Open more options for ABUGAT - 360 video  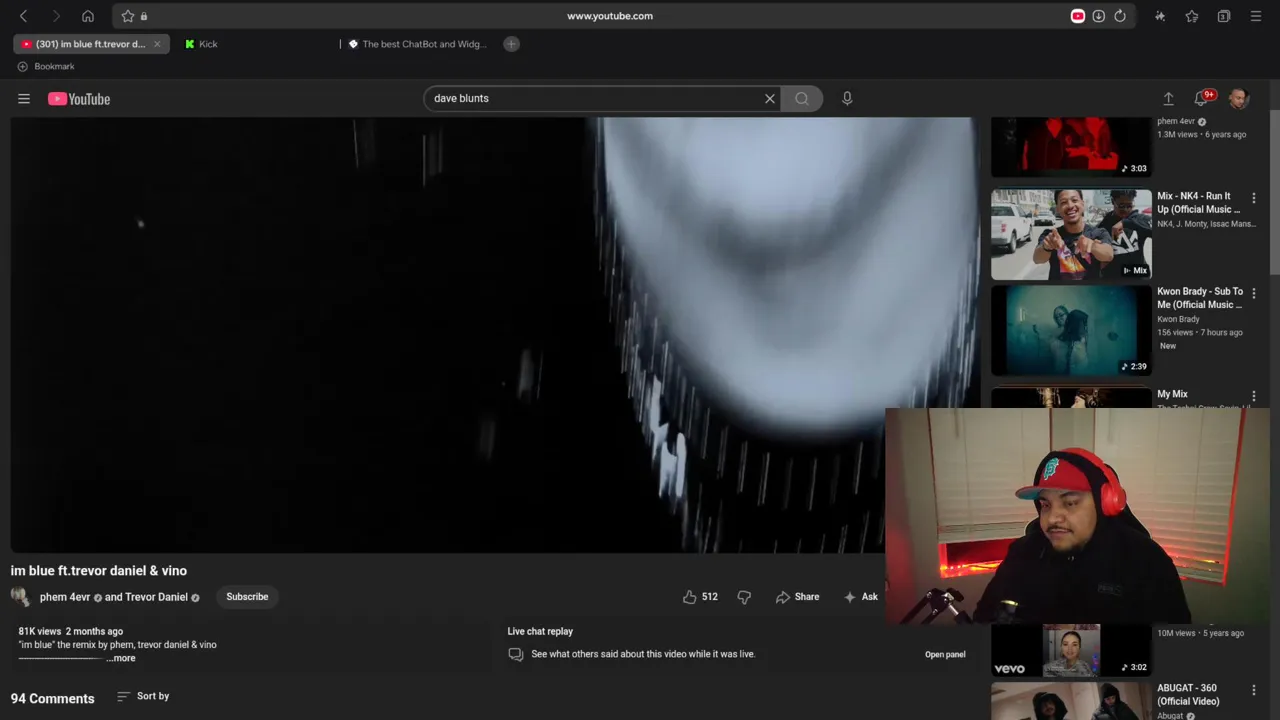(1254, 690)
